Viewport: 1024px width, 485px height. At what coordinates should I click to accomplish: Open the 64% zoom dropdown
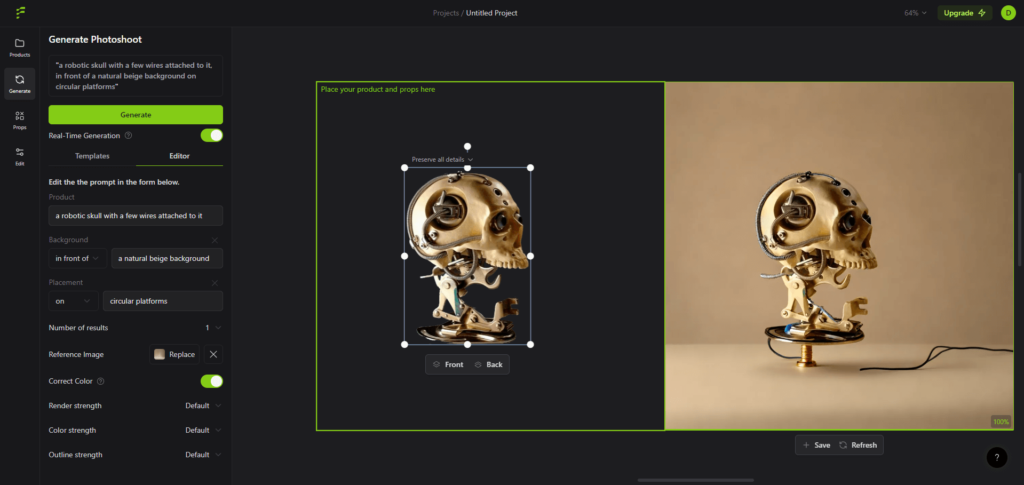click(916, 13)
